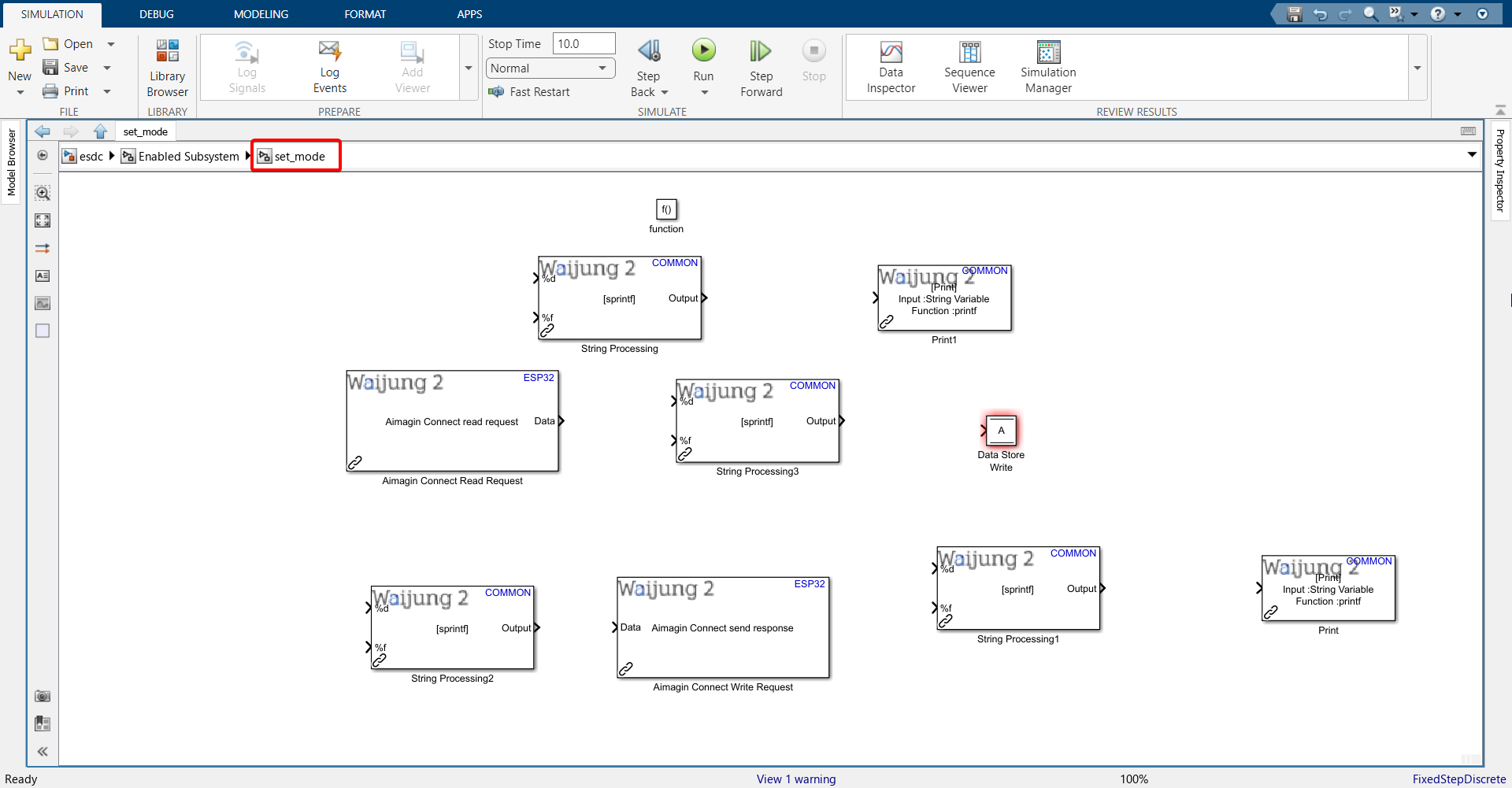
Task: Expand the New dropdown arrow
Action: (20, 93)
